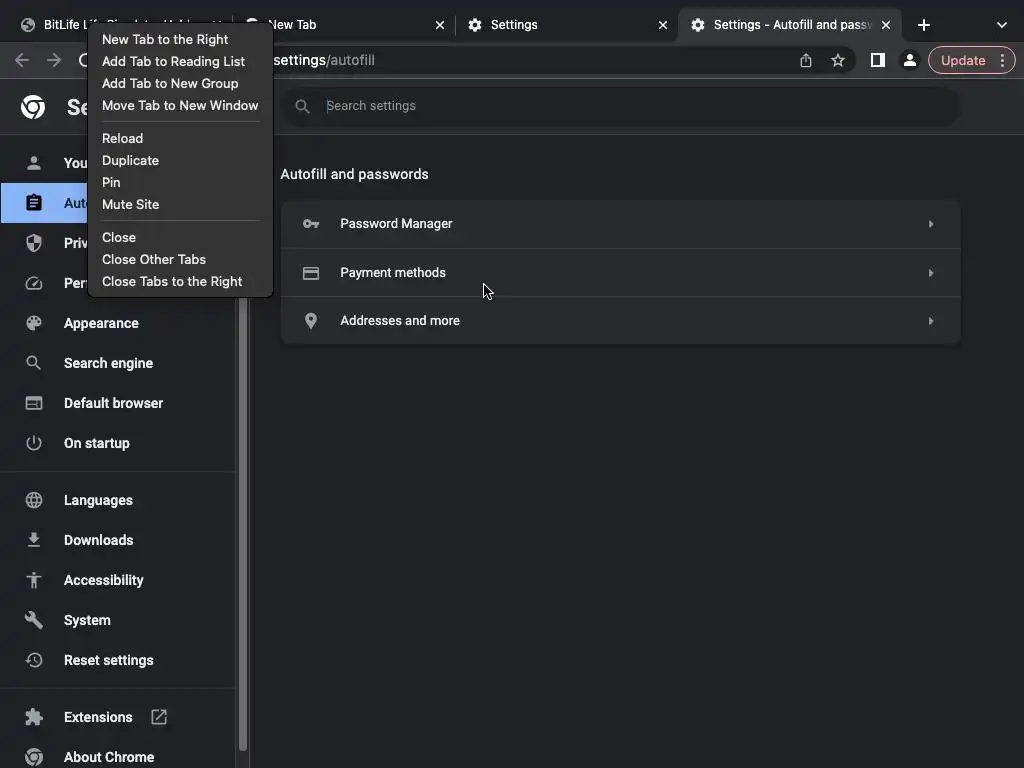Open the tab search dropdown chevron

tap(1002, 25)
